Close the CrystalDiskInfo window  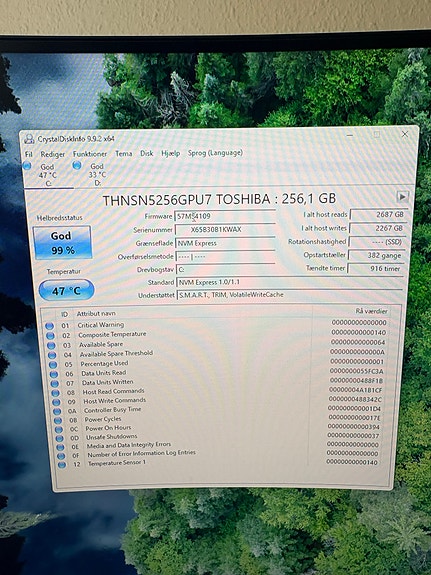coord(405,134)
